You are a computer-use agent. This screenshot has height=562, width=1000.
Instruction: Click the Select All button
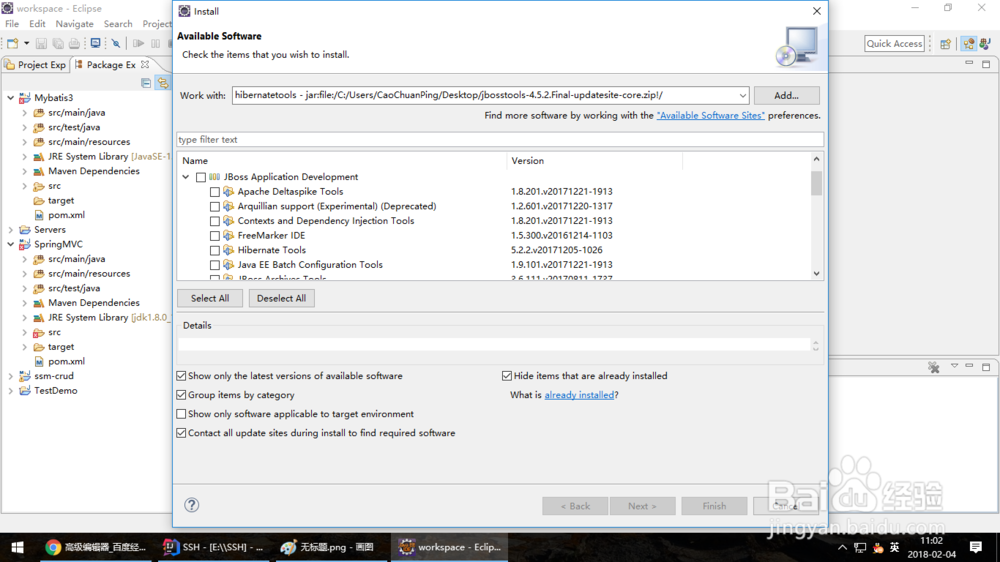210,299
